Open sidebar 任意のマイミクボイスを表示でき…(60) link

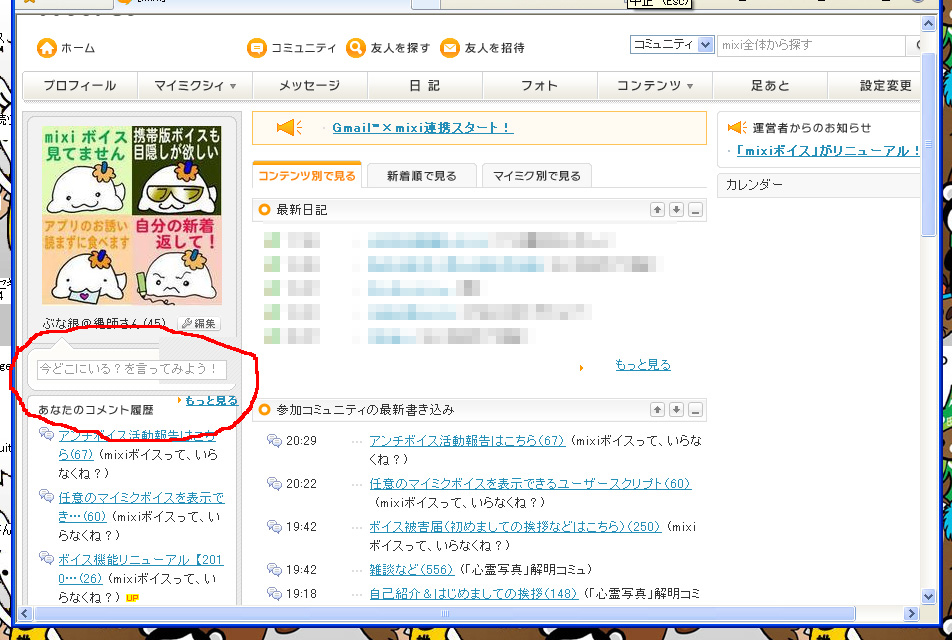pyautogui.click(x=141, y=507)
